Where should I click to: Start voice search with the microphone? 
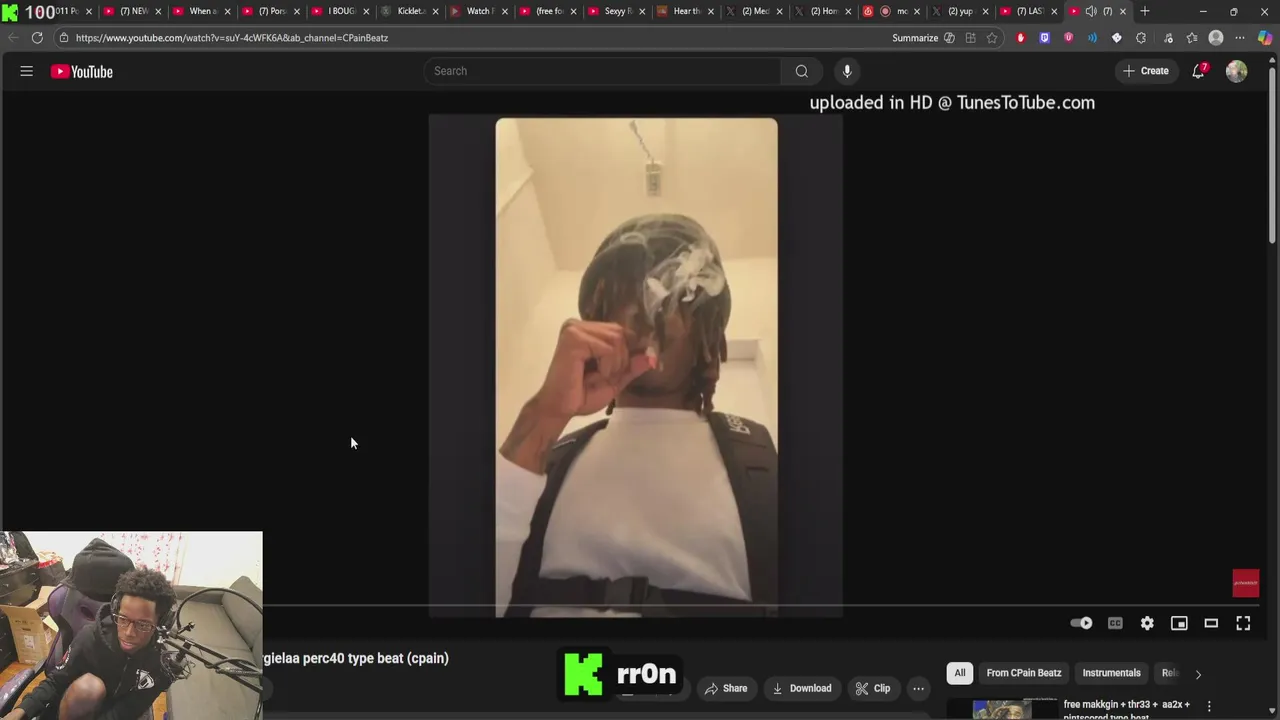847,71
